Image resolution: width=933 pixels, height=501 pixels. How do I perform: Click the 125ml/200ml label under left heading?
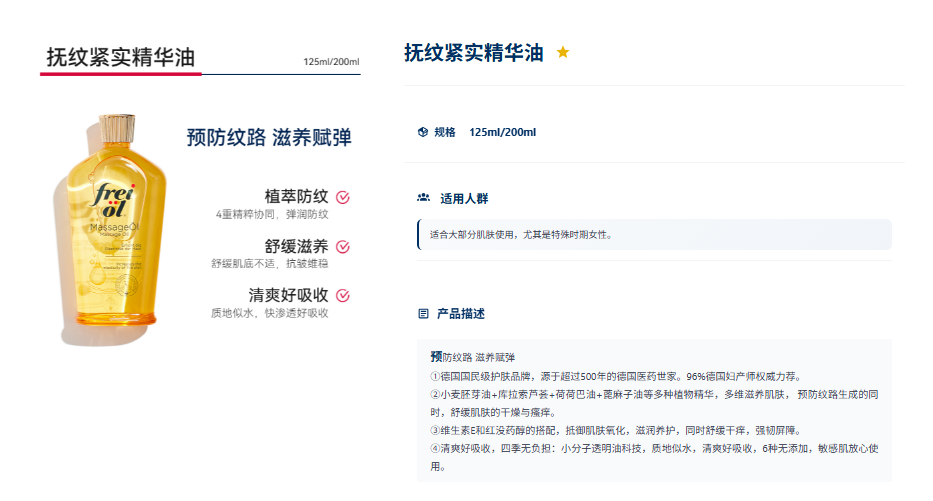(331, 62)
